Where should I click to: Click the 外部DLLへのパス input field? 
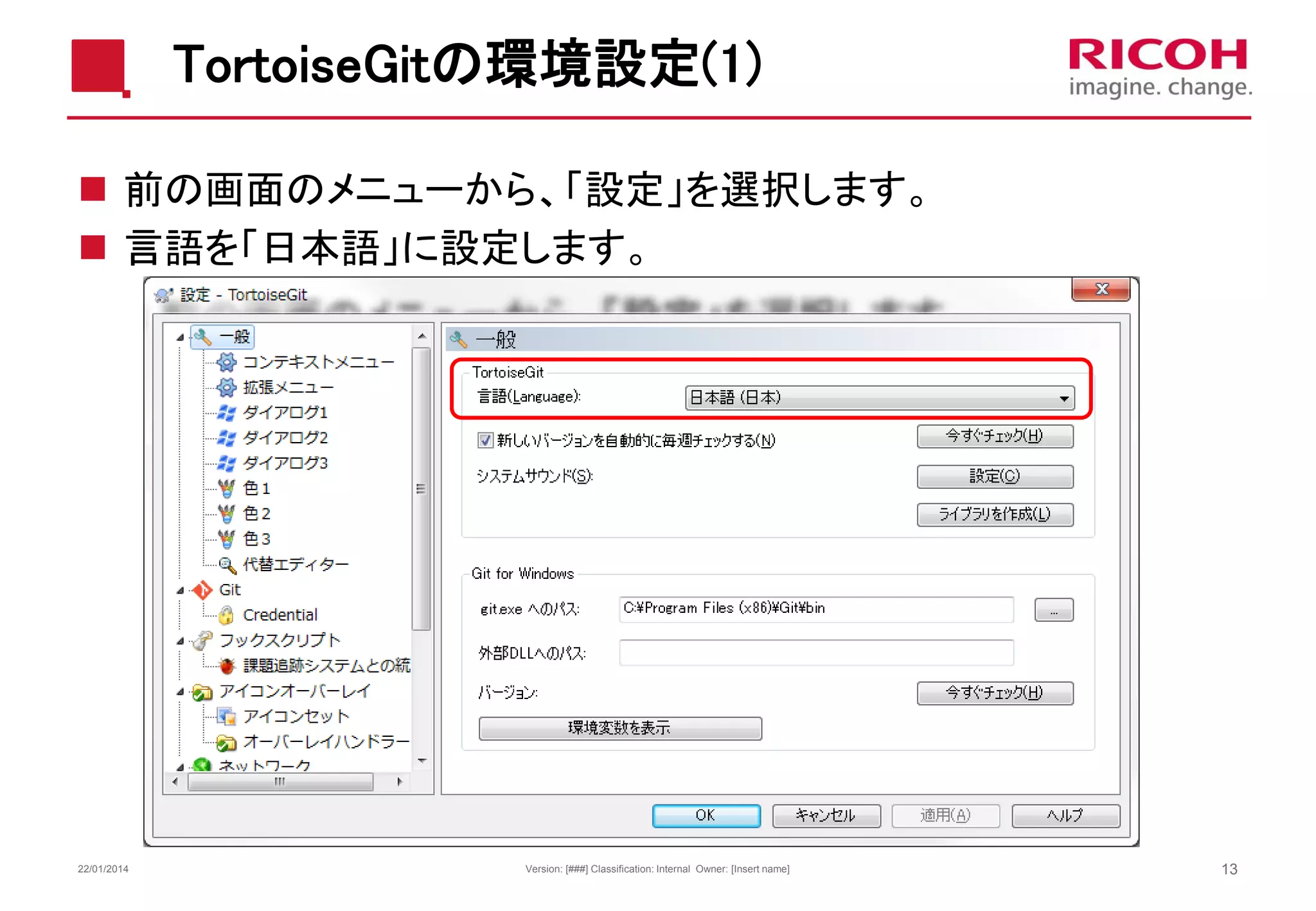point(816,653)
